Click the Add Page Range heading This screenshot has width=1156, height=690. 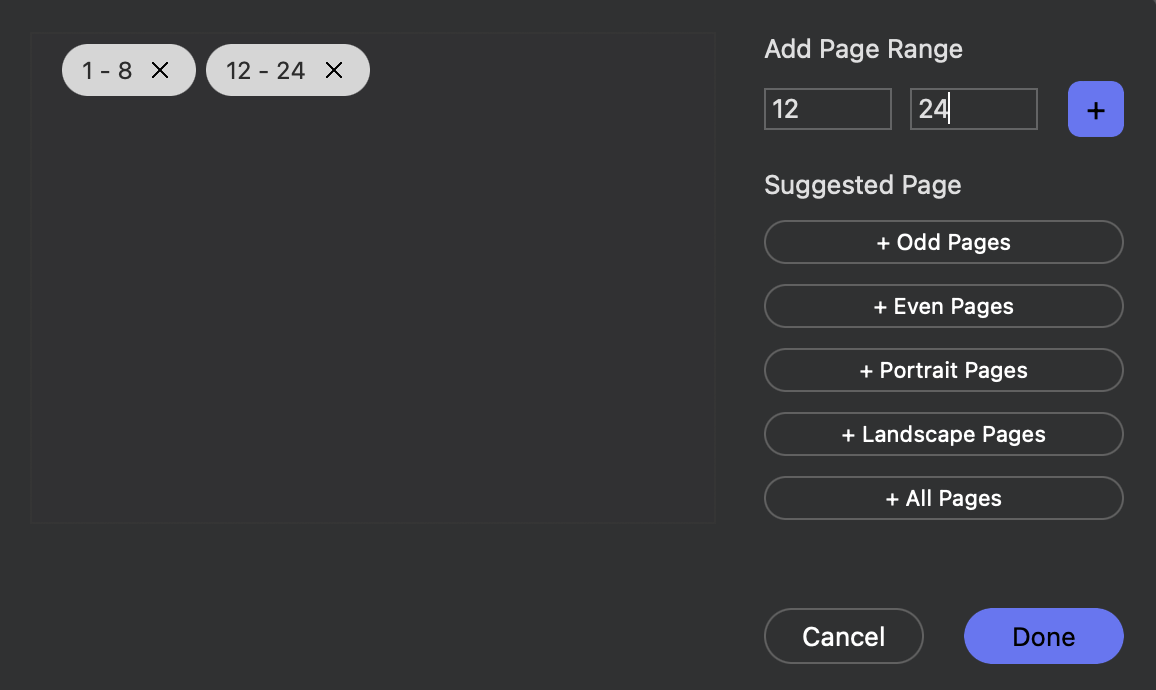863,49
